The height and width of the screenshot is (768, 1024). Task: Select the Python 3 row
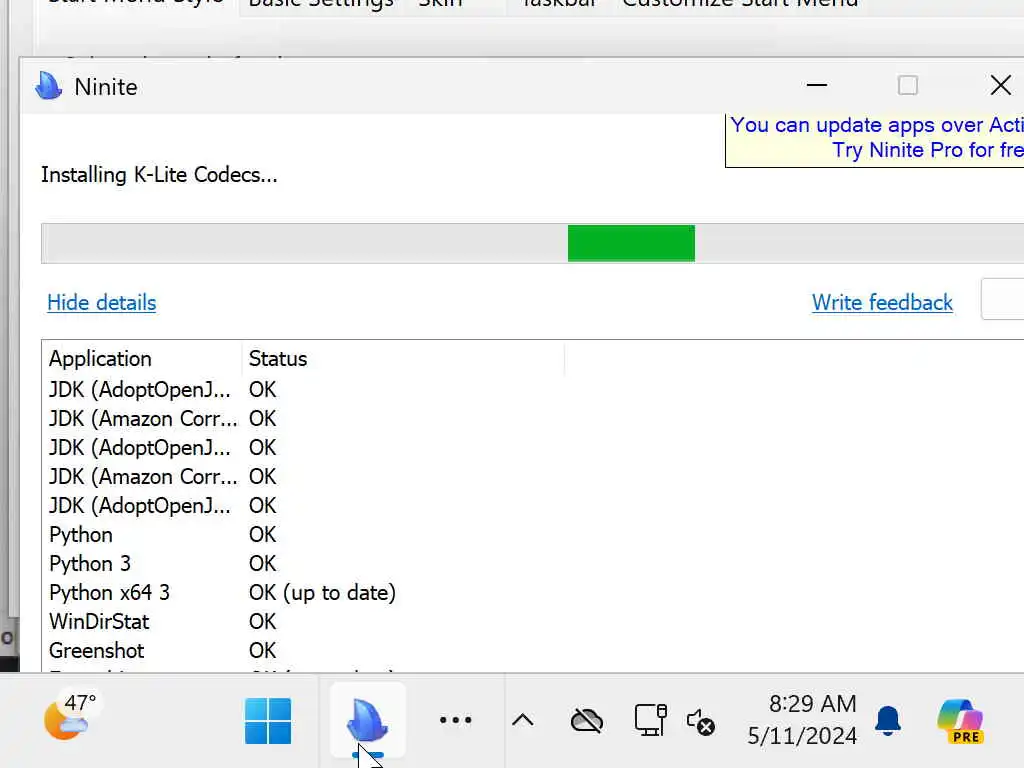pyautogui.click(x=532, y=564)
